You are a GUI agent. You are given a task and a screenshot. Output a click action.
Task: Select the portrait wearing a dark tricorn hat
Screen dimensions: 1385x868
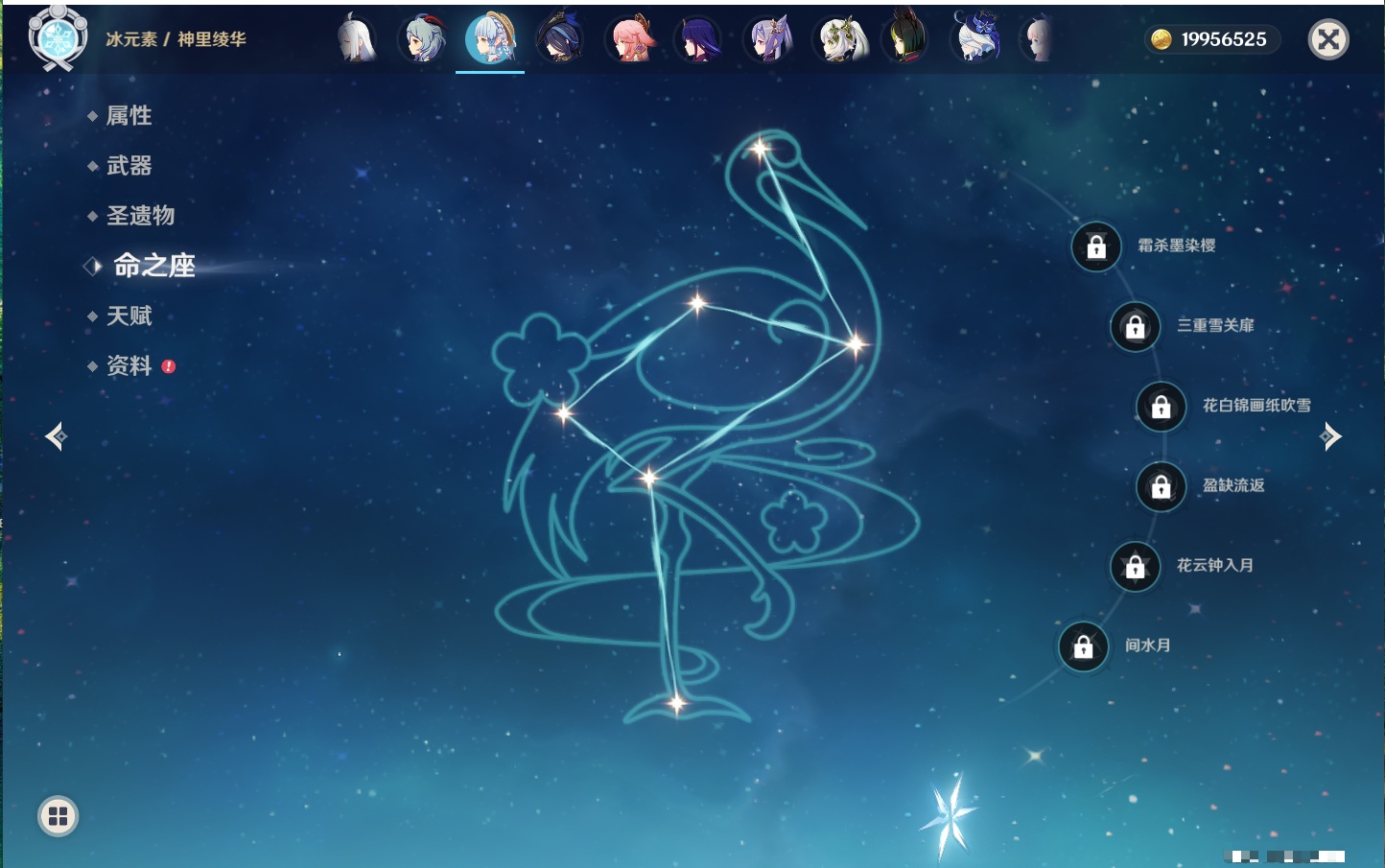pyautogui.click(x=560, y=39)
